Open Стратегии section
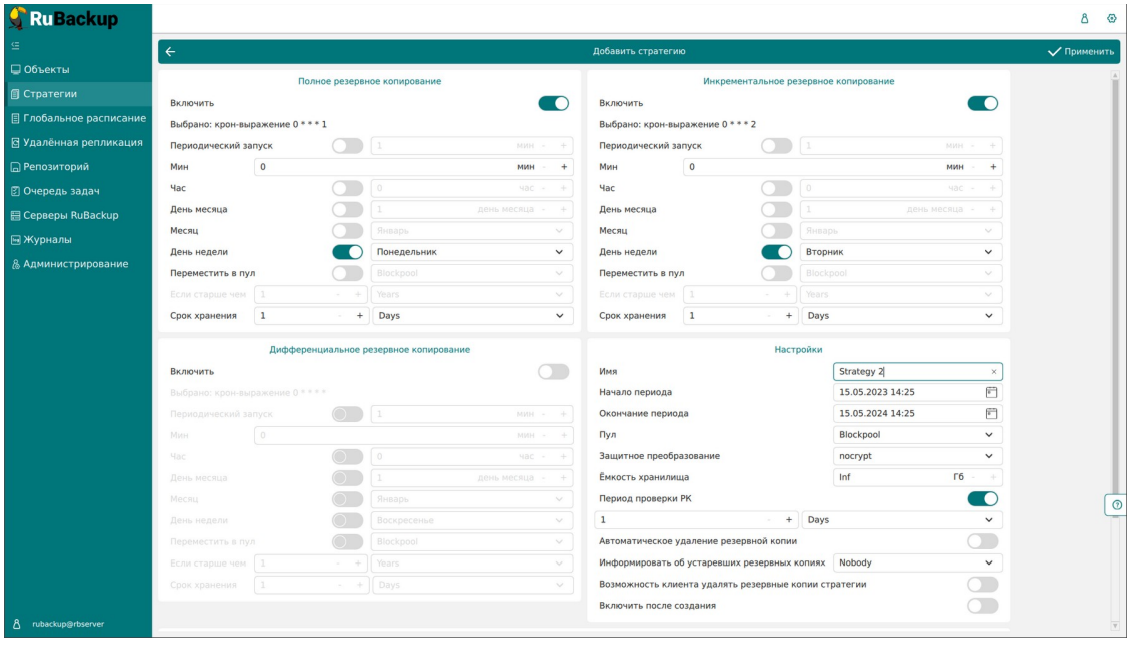 click(78, 94)
